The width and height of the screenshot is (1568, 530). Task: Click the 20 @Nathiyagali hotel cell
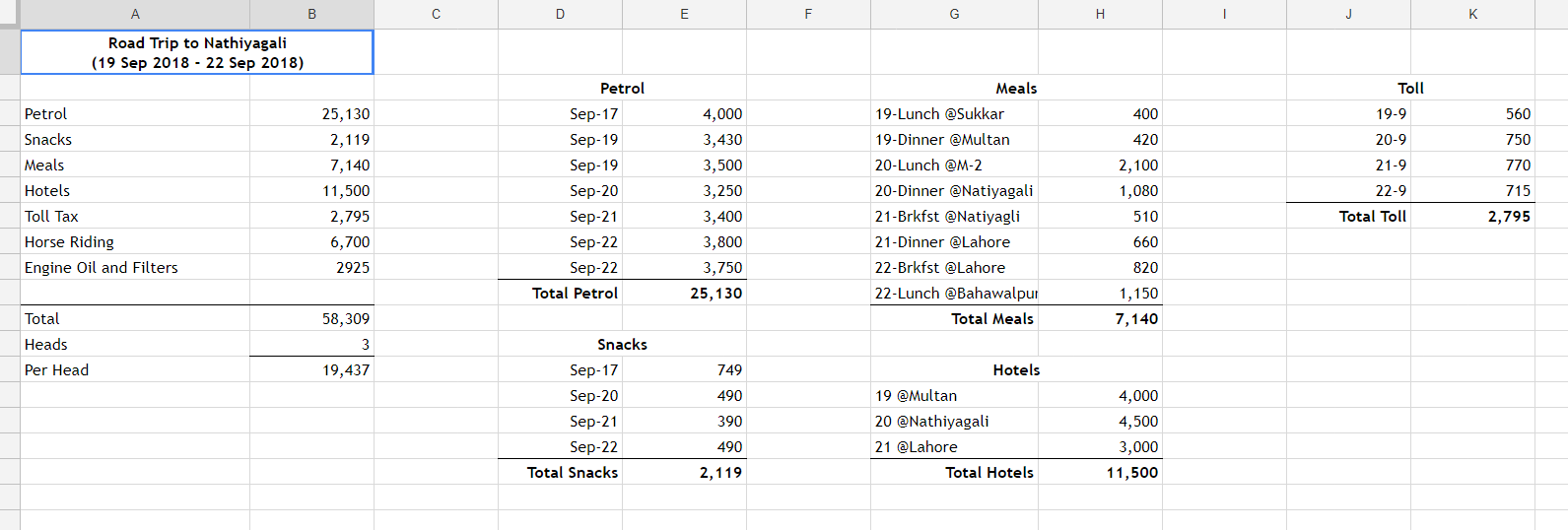[954, 421]
